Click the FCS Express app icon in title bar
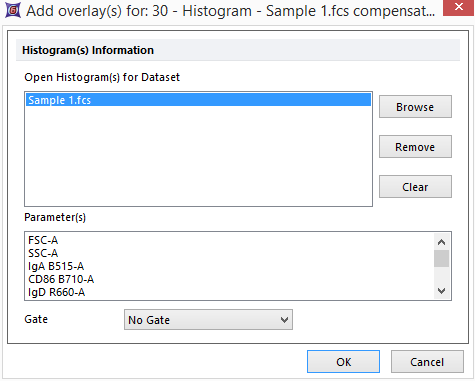Image resolution: width=475 pixels, height=381 pixels. click(x=13, y=10)
